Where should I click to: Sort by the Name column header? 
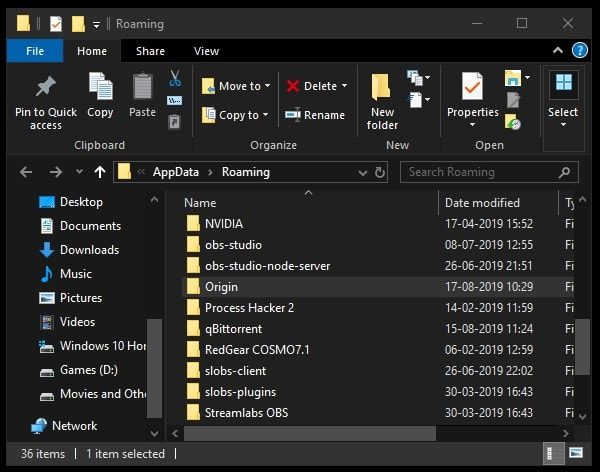pyautogui.click(x=200, y=203)
